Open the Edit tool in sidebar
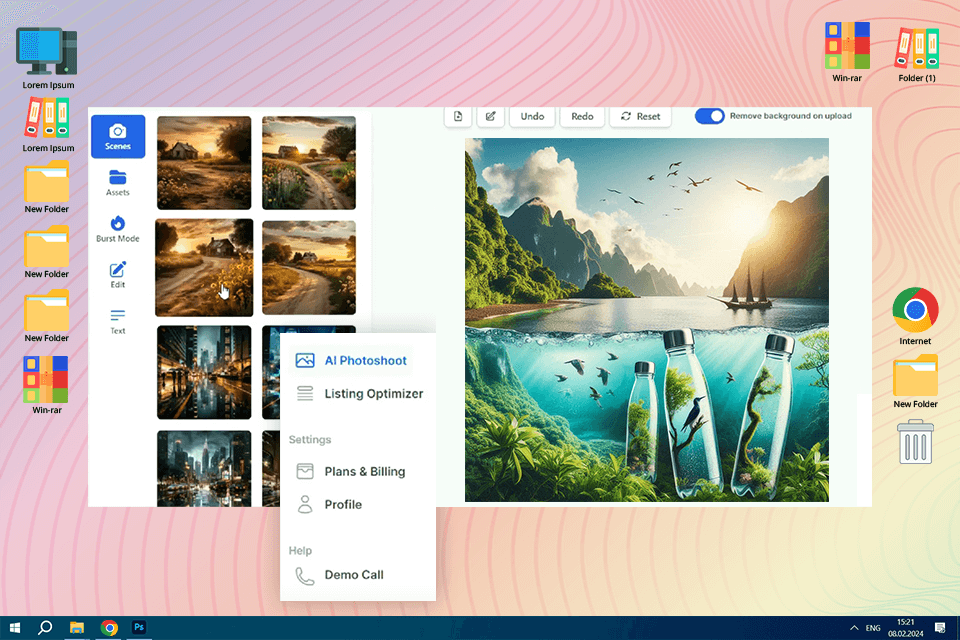 point(118,275)
